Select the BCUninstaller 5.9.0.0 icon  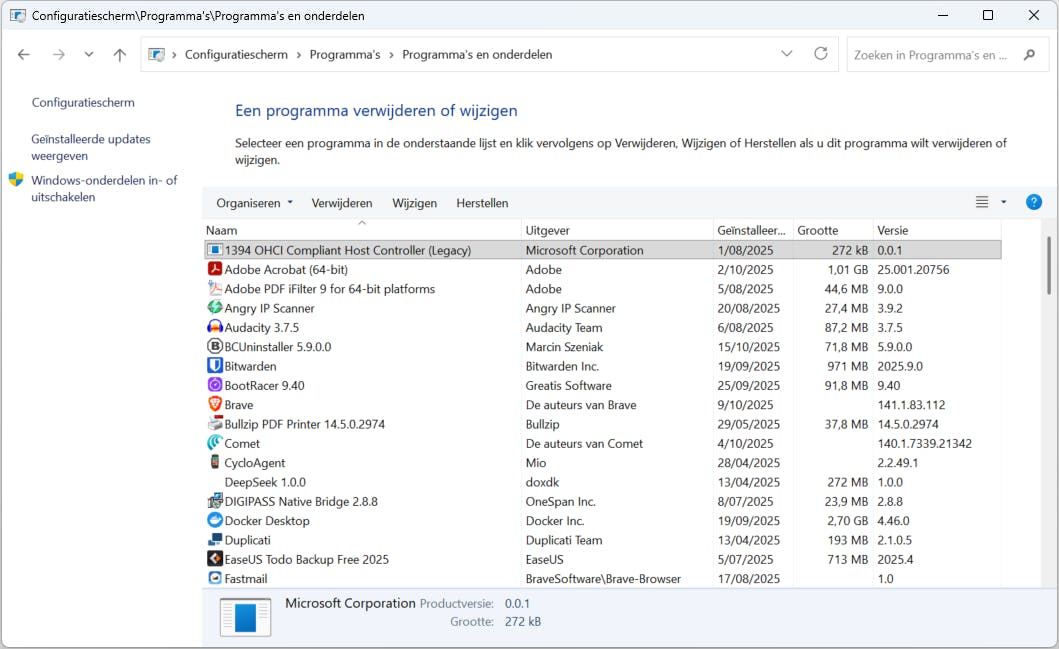pyautogui.click(x=215, y=346)
